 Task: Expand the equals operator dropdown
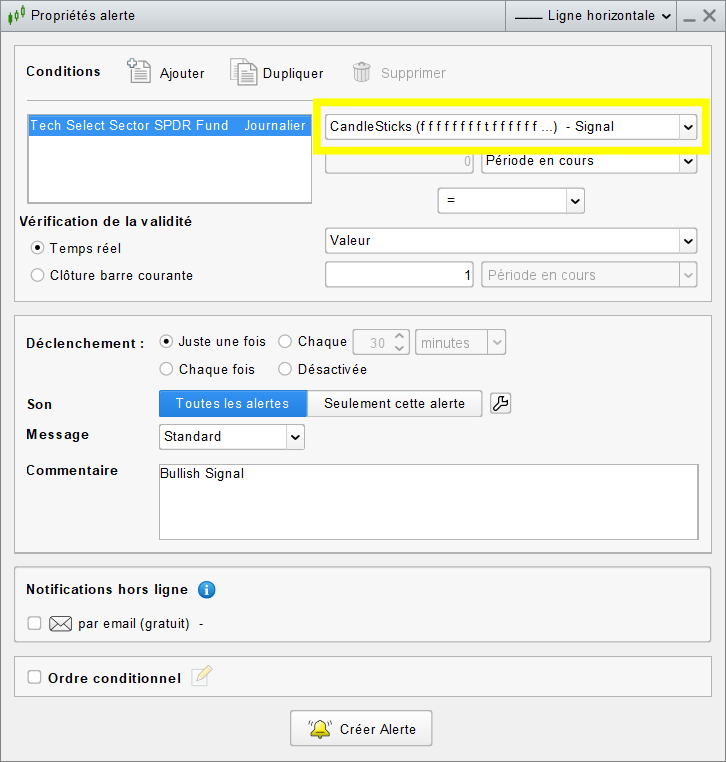coord(511,201)
